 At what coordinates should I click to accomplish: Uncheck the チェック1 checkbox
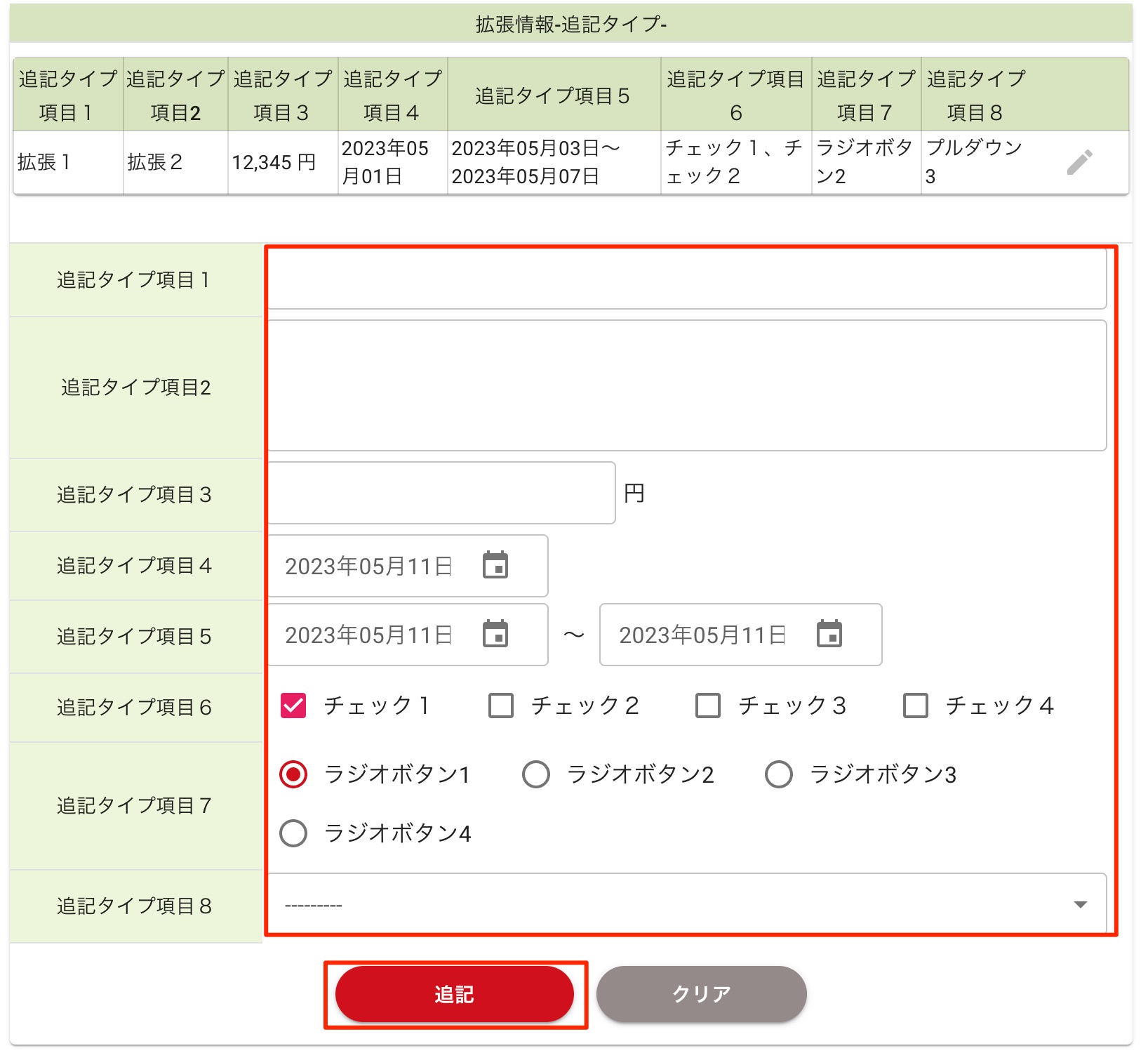[x=293, y=706]
